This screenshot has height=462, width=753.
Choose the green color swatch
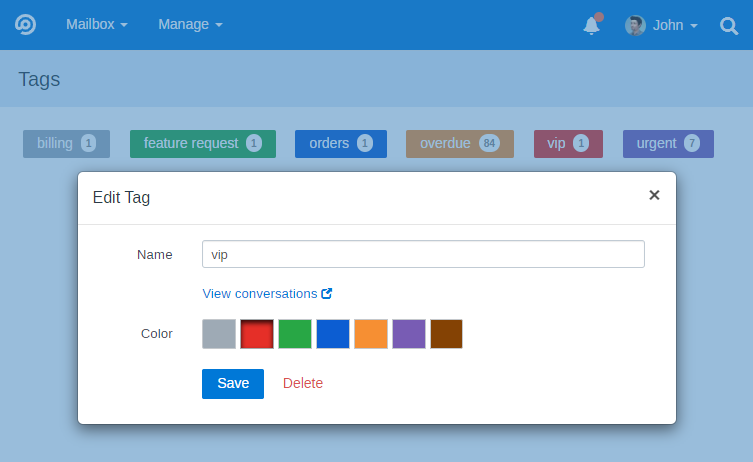295,334
